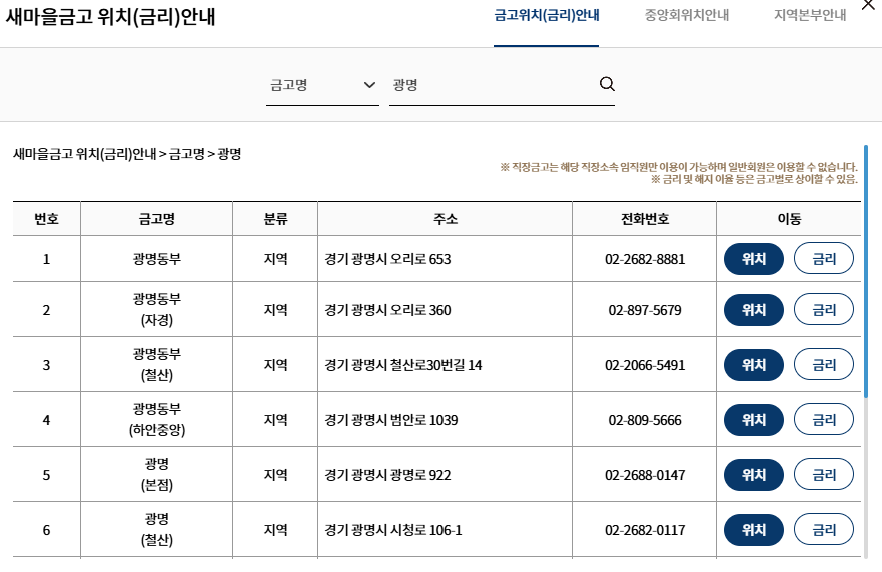Click the 전화번호 column header
The width and height of the screenshot is (882, 572).
coord(645,219)
